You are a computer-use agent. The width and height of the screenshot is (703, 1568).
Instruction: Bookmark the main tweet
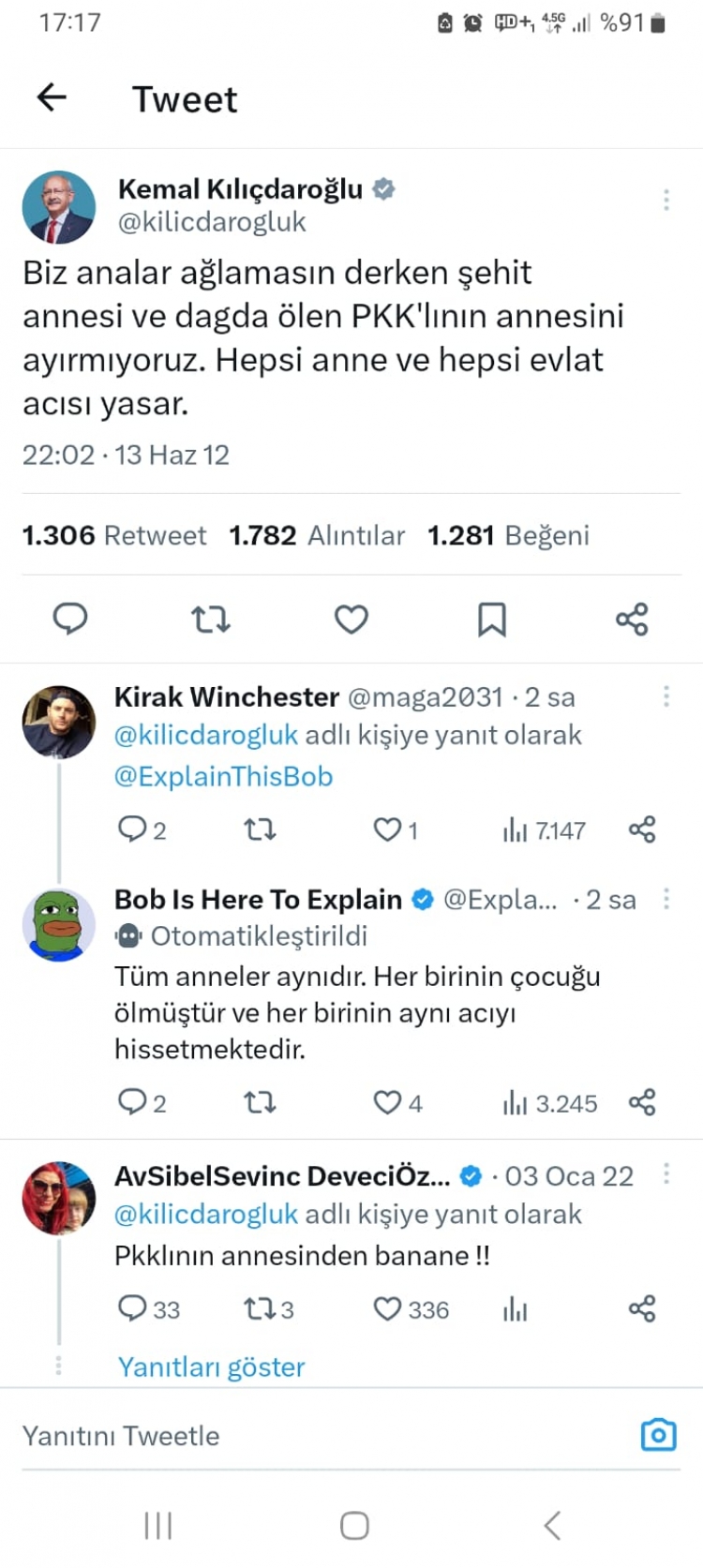click(x=492, y=619)
